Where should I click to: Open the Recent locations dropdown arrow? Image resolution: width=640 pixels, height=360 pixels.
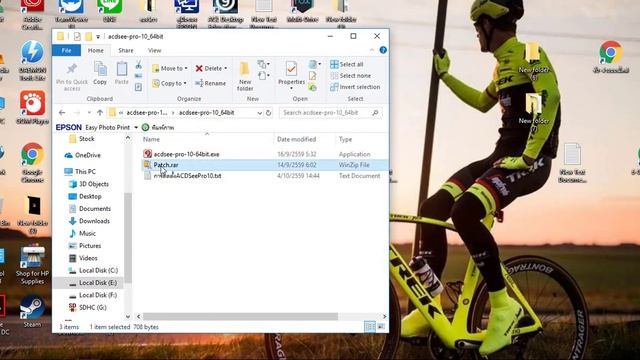(89, 113)
